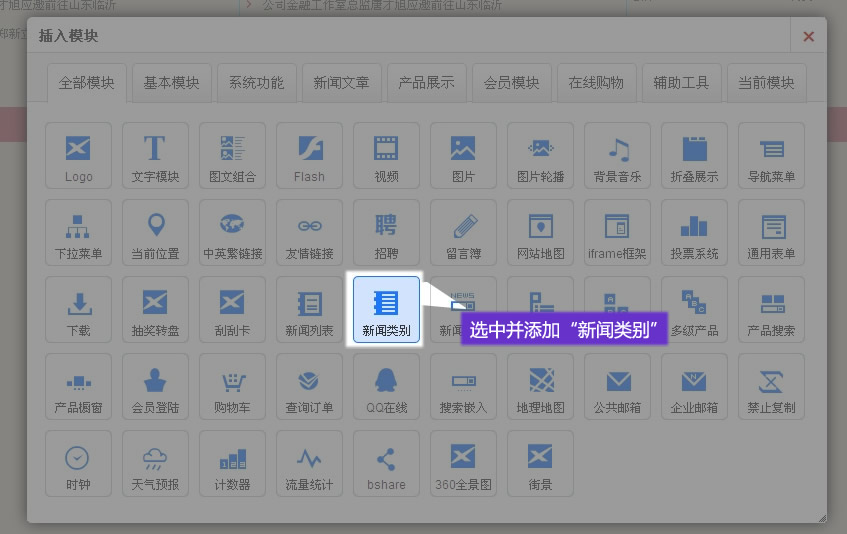Viewport: 847px width, 534px height.
Task: Pick the 背景音乐 music module
Action: point(617,155)
